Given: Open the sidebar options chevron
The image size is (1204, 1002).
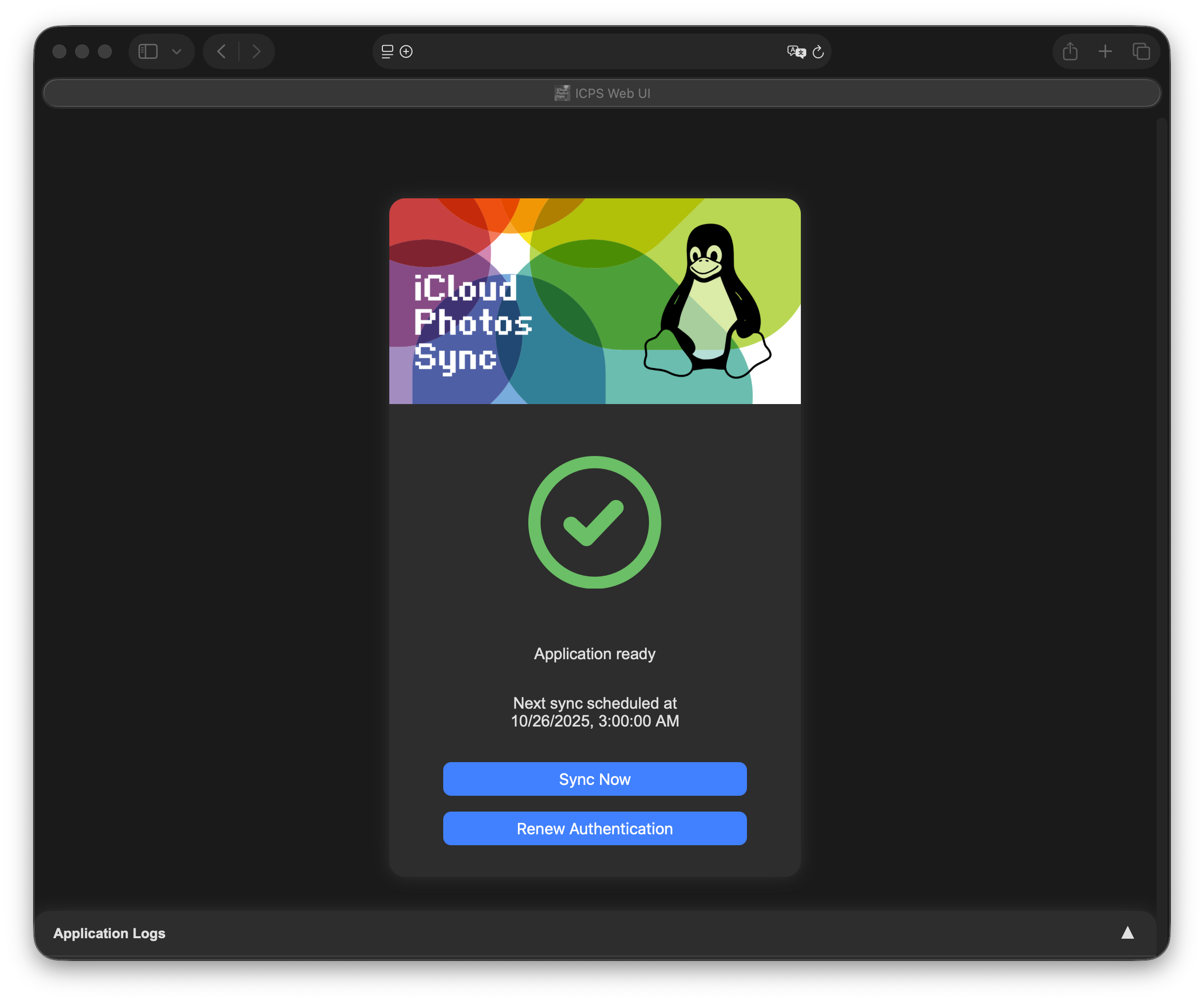Looking at the screenshot, I should click(177, 51).
